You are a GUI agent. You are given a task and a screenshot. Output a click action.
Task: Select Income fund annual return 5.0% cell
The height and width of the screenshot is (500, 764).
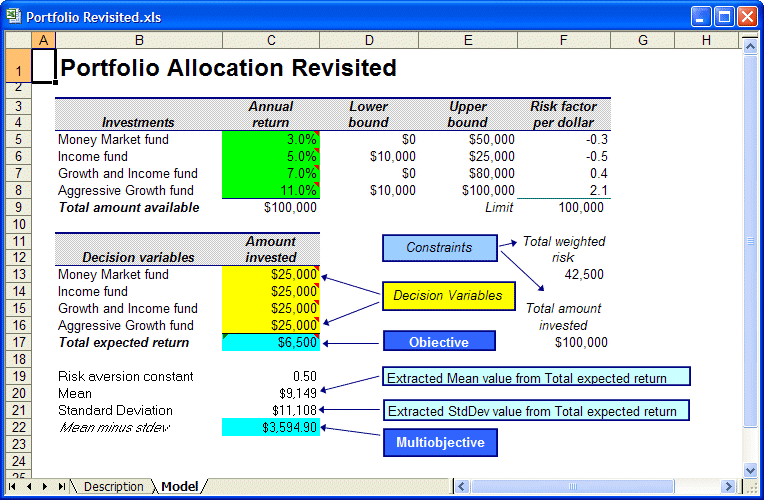pos(271,156)
